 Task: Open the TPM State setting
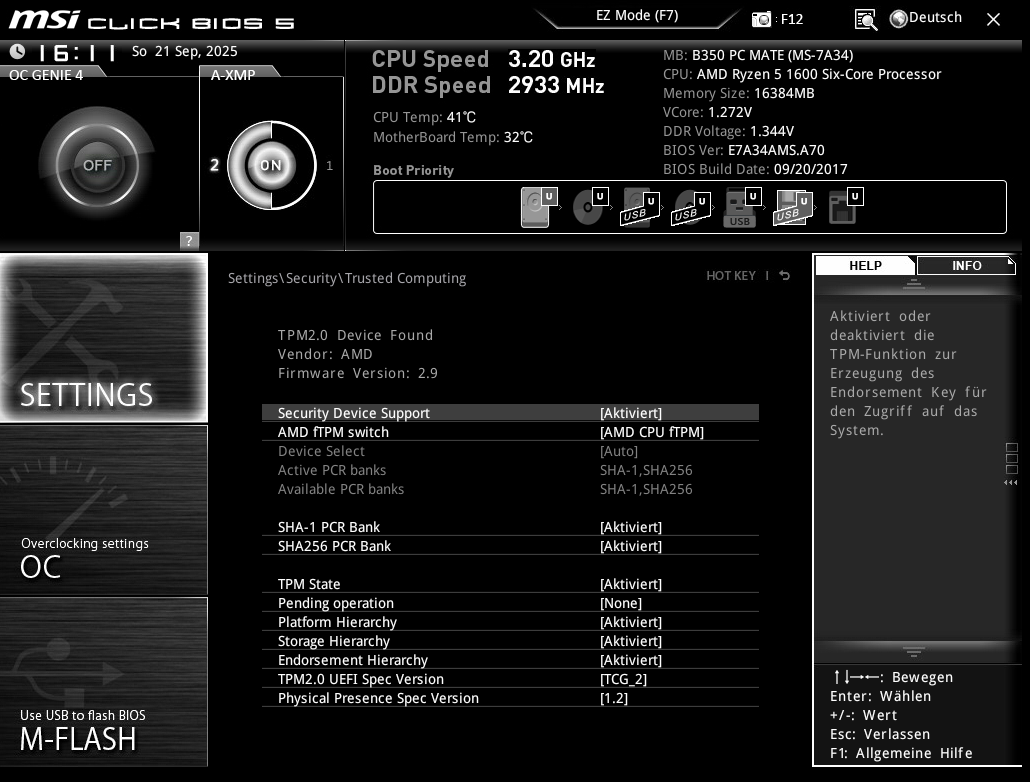510,584
